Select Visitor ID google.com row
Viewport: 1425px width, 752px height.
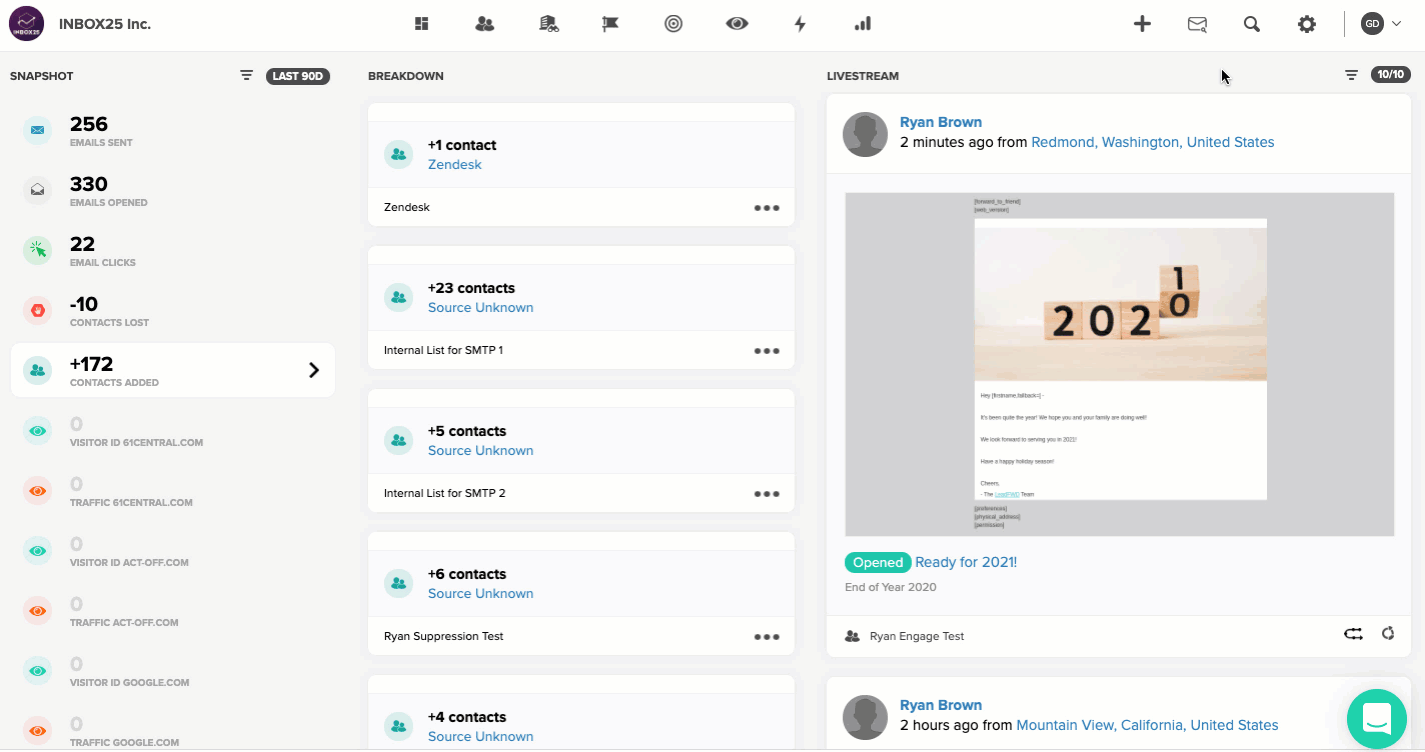coord(173,670)
